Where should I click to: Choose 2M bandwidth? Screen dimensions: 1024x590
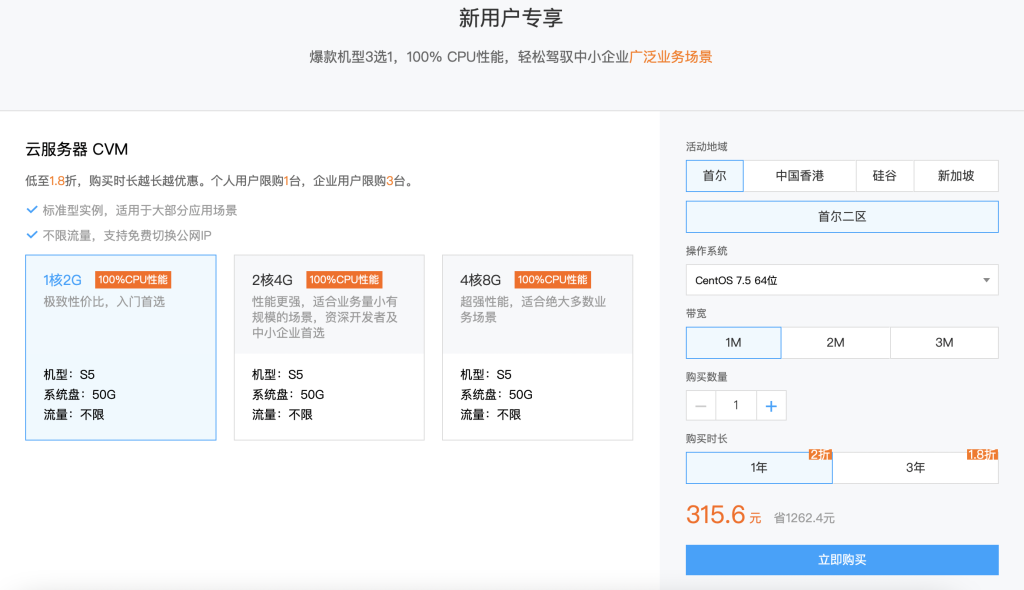tap(835, 343)
